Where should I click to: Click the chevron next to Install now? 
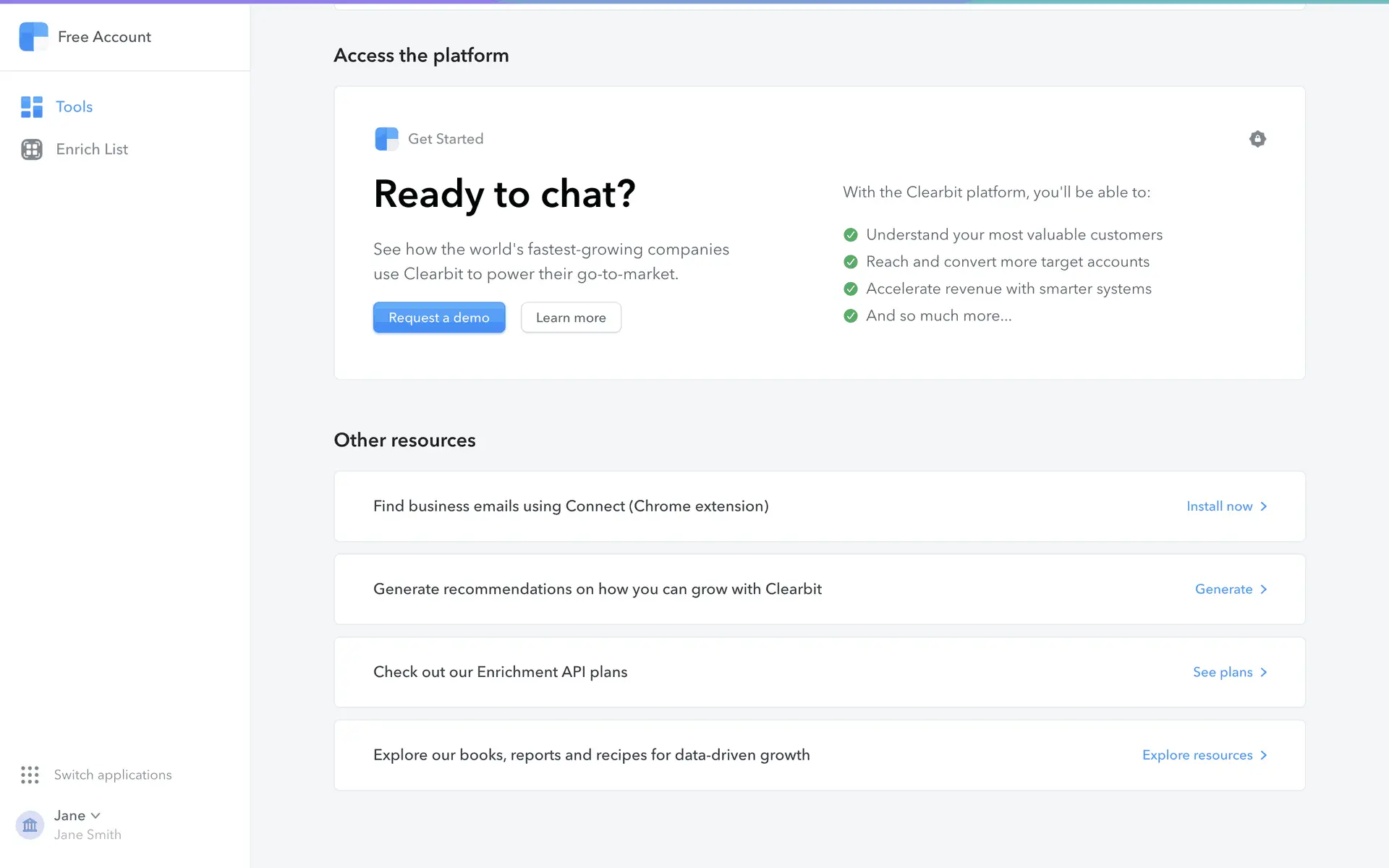pyautogui.click(x=1264, y=506)
